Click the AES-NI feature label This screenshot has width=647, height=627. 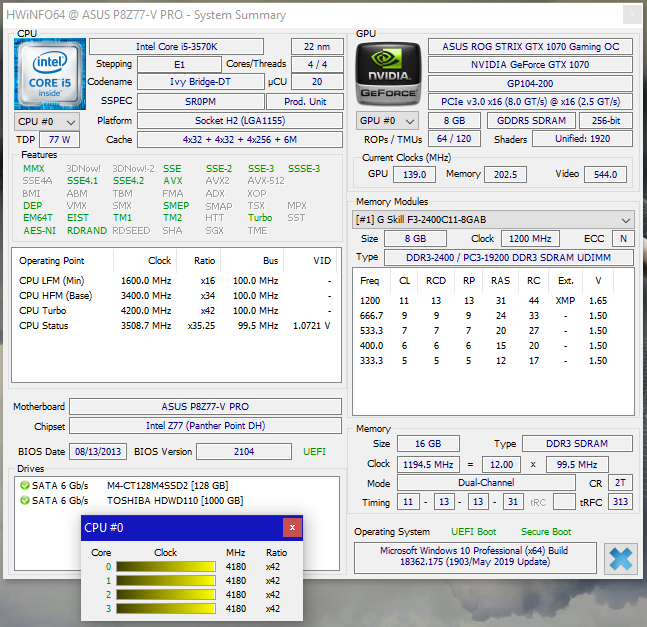click(x=39, y=231)
